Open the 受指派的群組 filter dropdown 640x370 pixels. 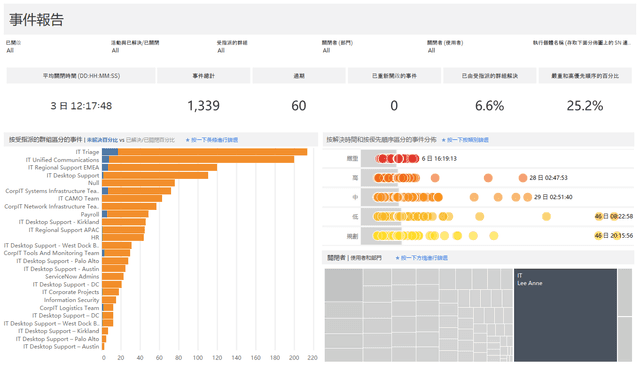pos(221,51)
